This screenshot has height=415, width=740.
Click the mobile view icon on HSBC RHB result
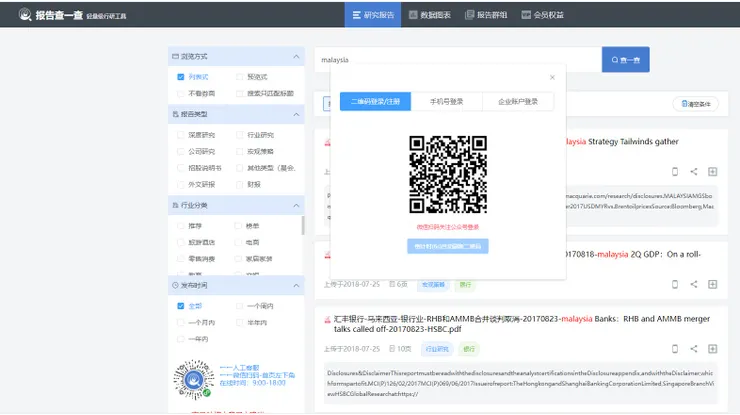[x=675, y=349]
